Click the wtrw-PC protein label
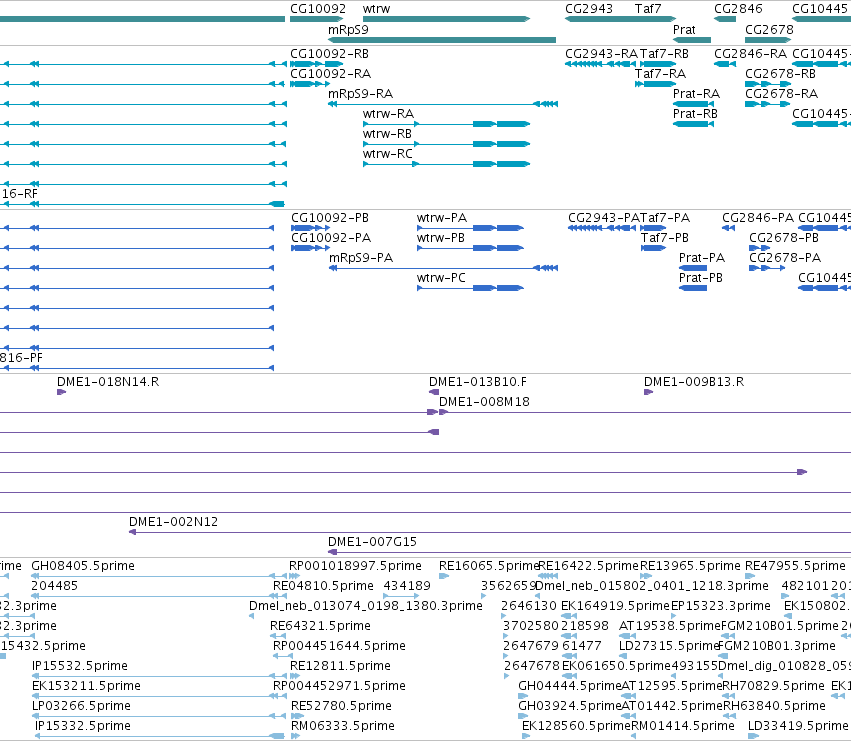 (441, 278)
